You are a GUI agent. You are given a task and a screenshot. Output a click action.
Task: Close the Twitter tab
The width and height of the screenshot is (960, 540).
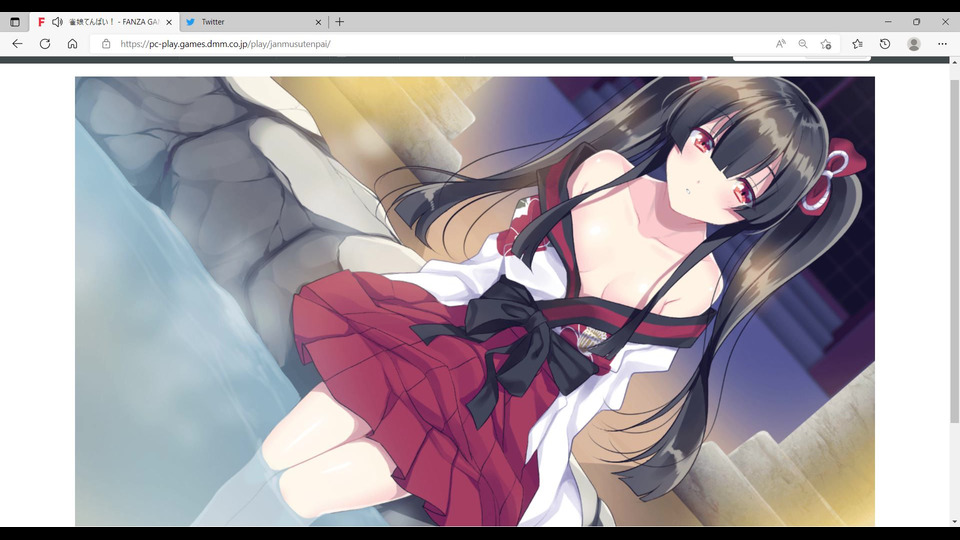318,22
